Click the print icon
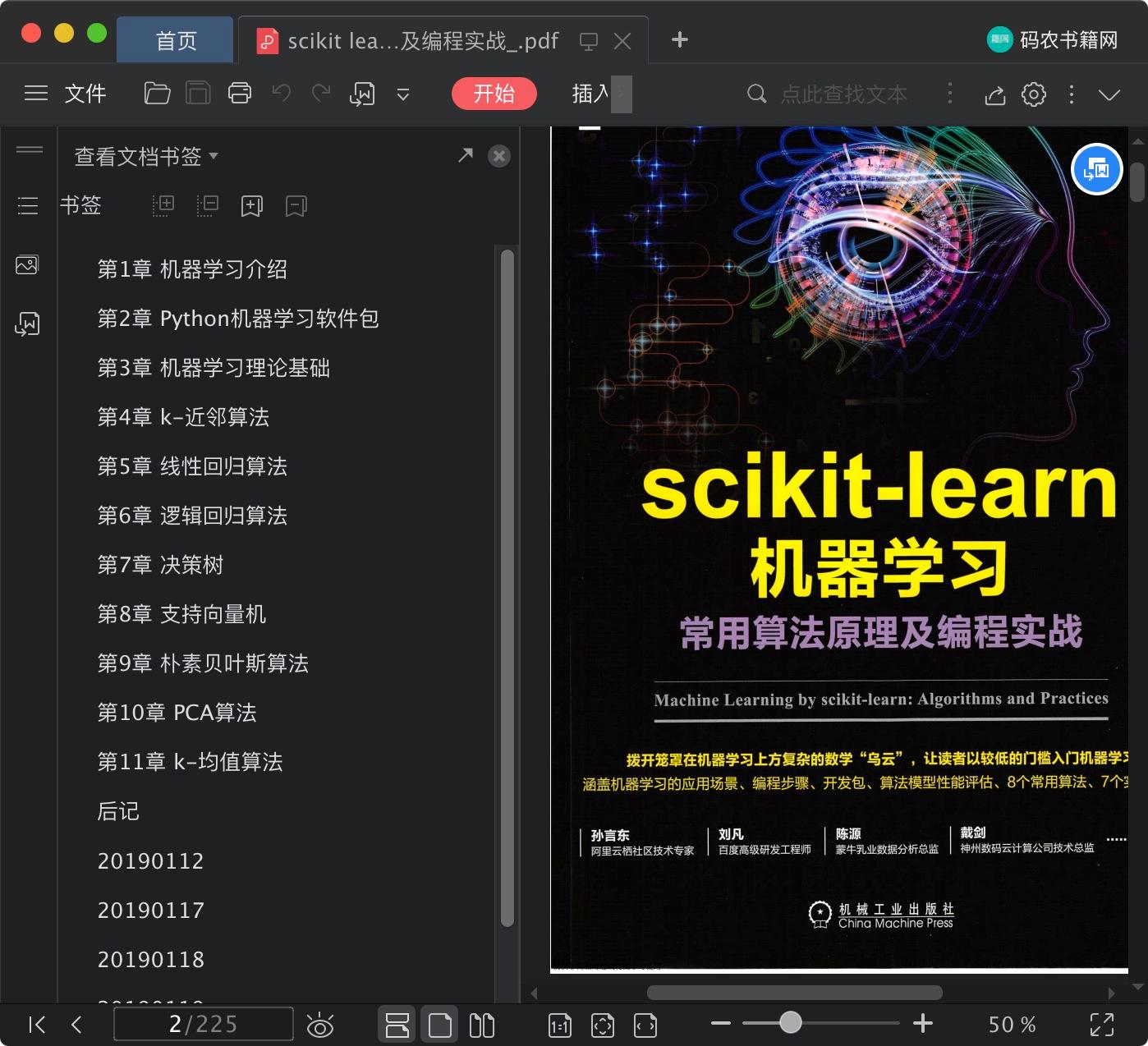1148x1046 pixels. point(240,94)
